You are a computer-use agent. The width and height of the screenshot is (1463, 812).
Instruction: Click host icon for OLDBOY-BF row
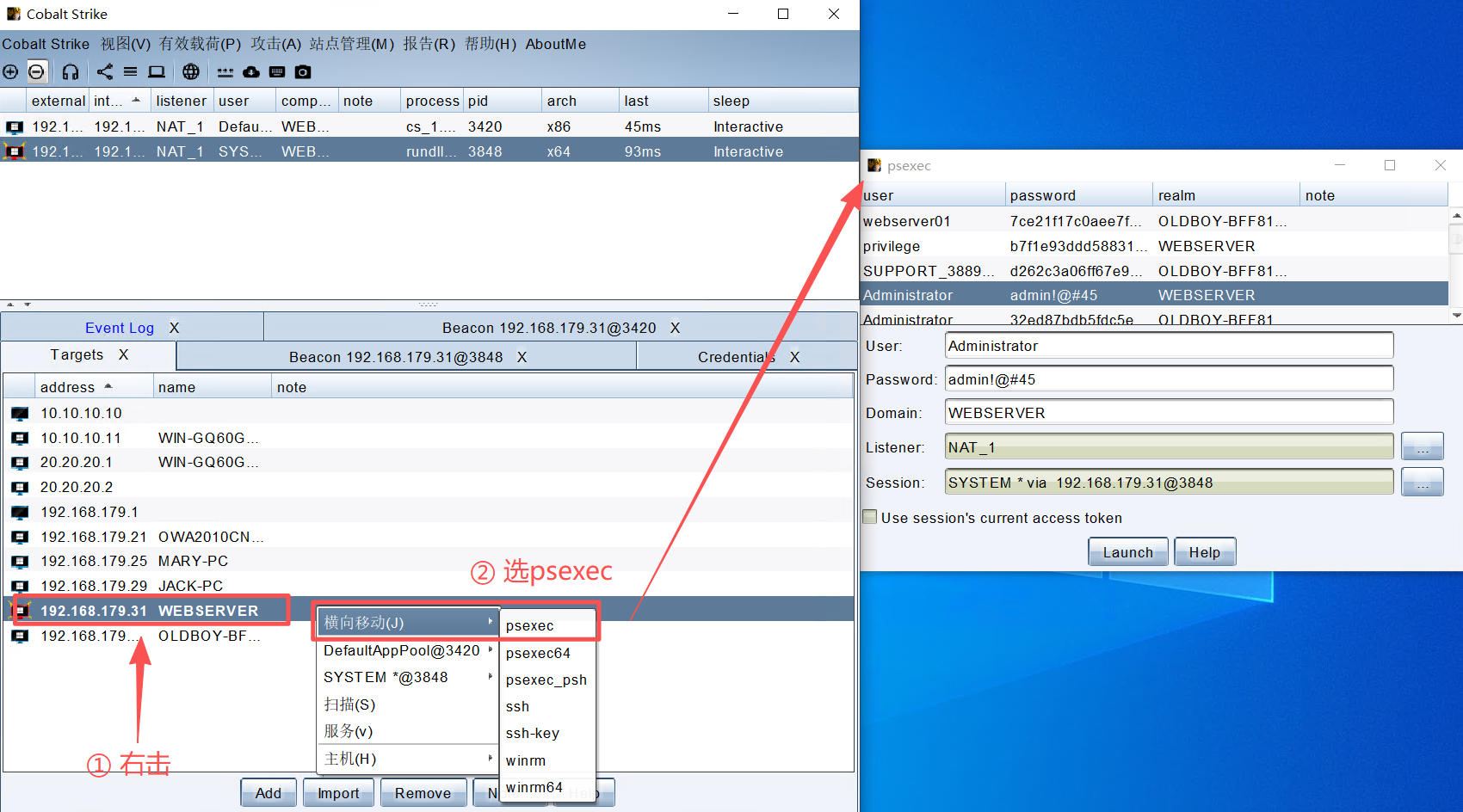[x=20, y=637]
